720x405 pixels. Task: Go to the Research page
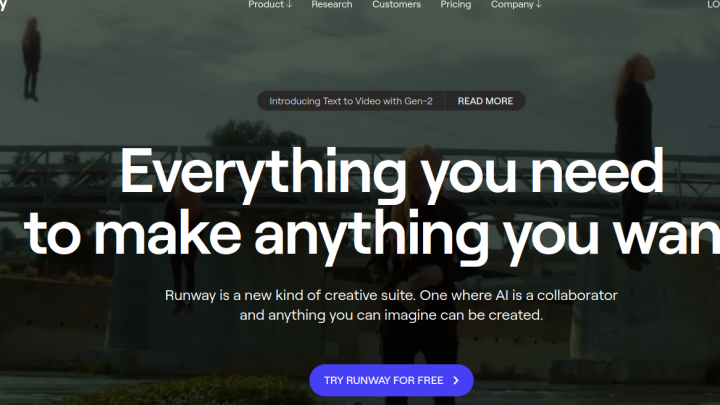click(332, 4)
